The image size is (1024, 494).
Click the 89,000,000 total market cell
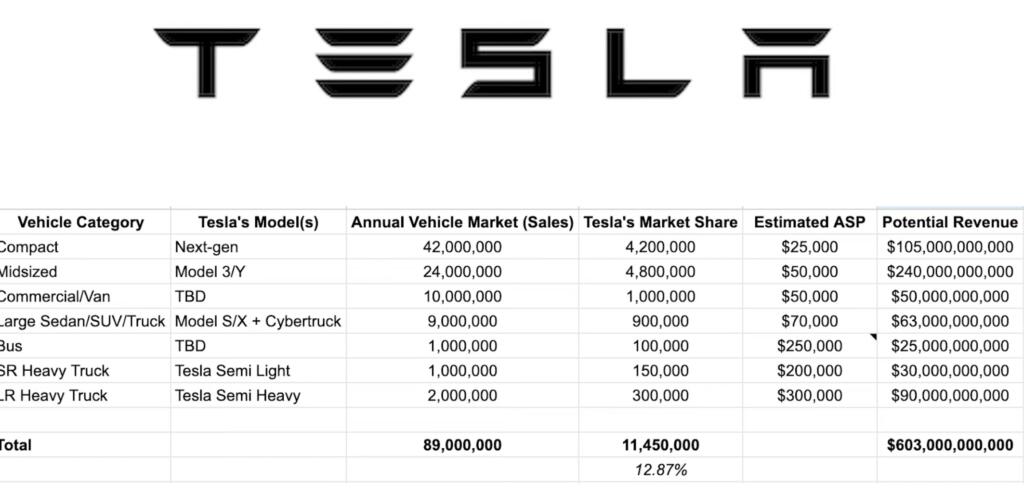[462, 445]
